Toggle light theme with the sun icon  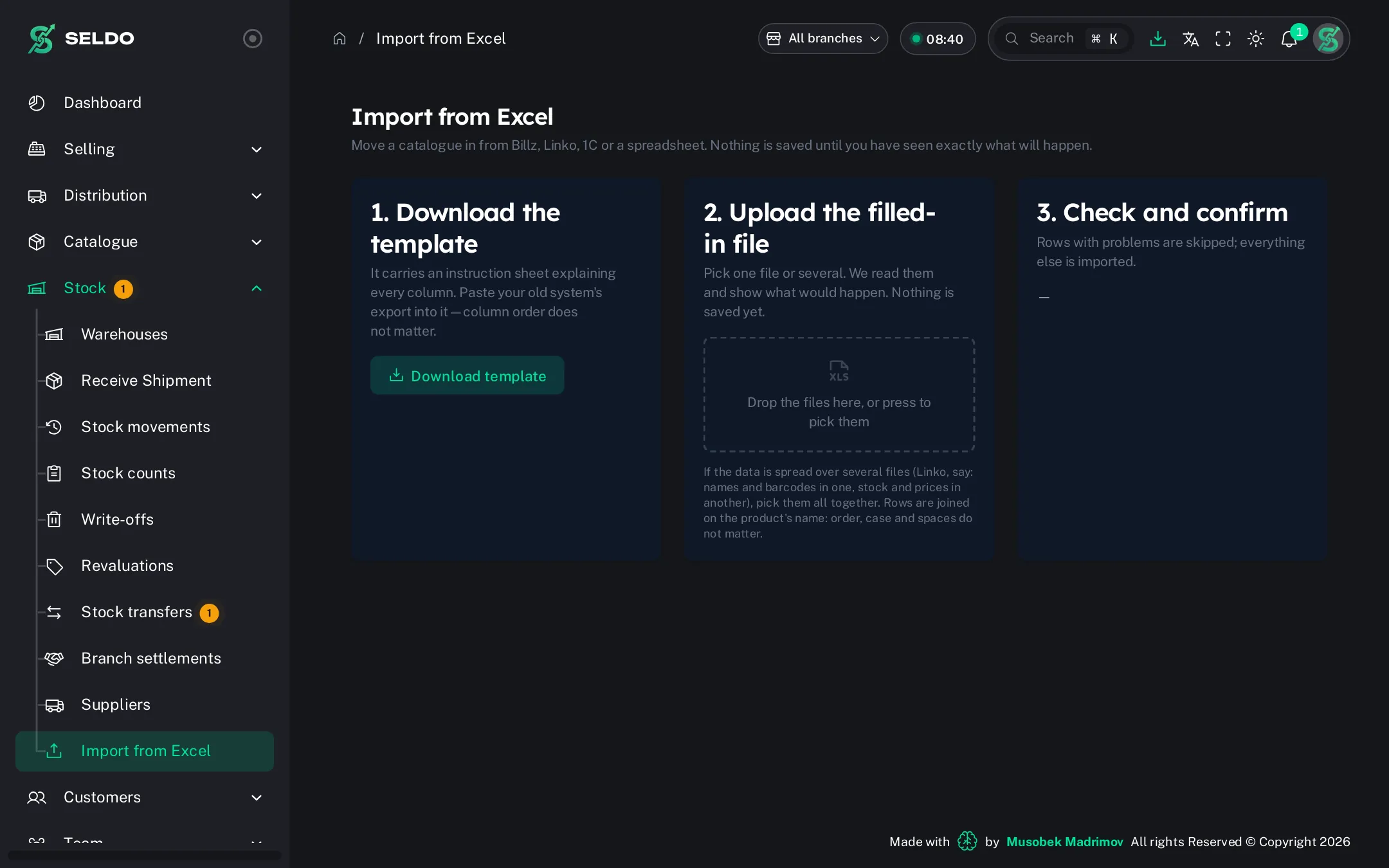[x=1256, y=39]
